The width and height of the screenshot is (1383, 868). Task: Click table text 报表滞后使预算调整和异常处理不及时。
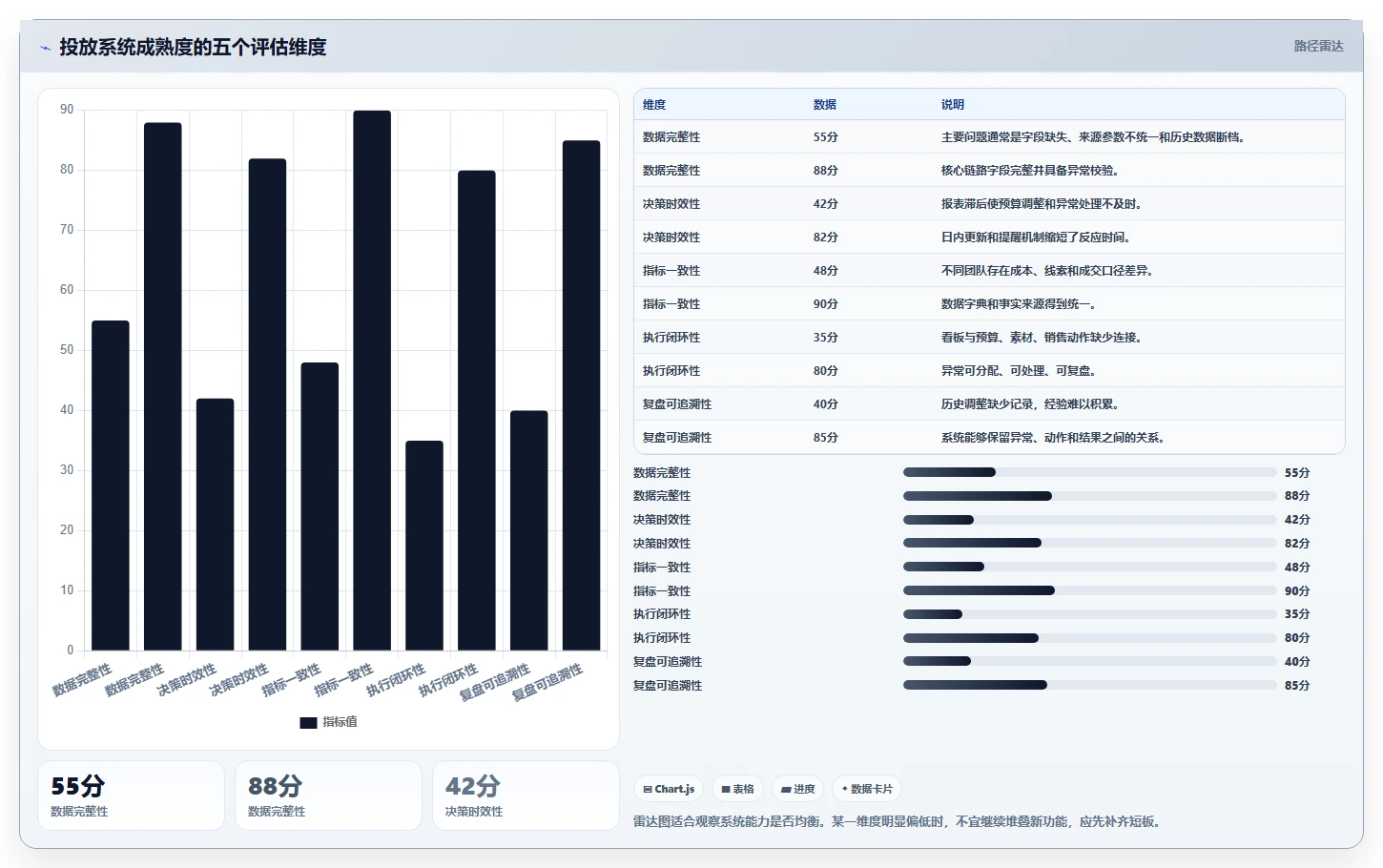point(1042,204)
